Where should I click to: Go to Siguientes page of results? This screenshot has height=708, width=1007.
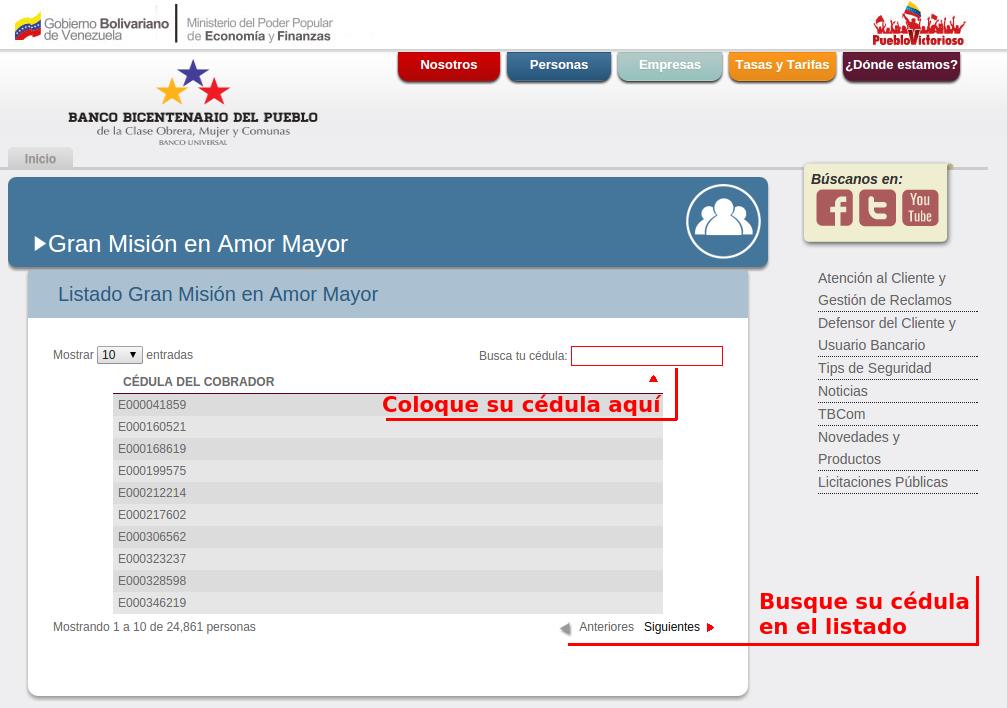point(672,627)
